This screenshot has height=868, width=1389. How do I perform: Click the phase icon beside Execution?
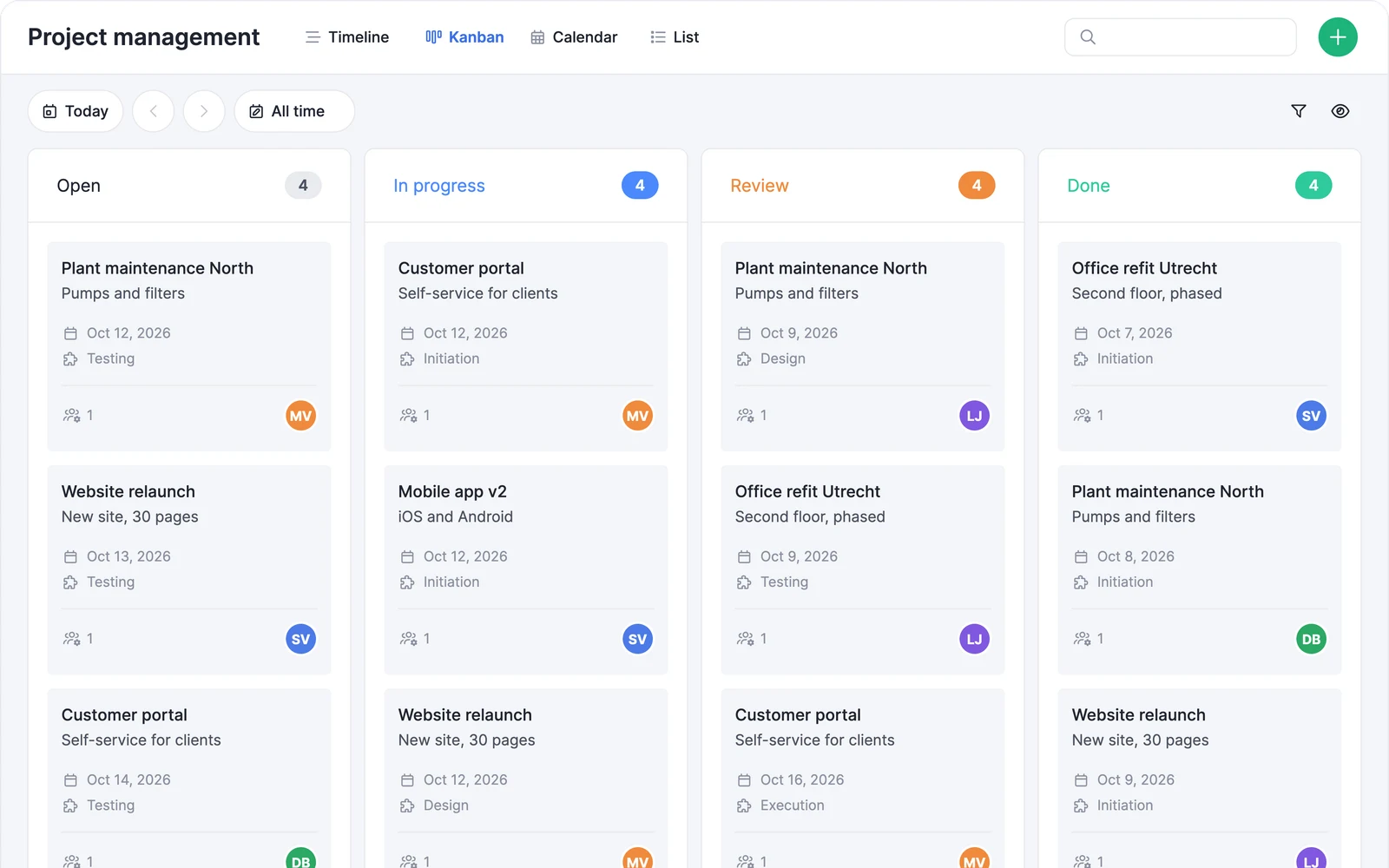point(744,806)
